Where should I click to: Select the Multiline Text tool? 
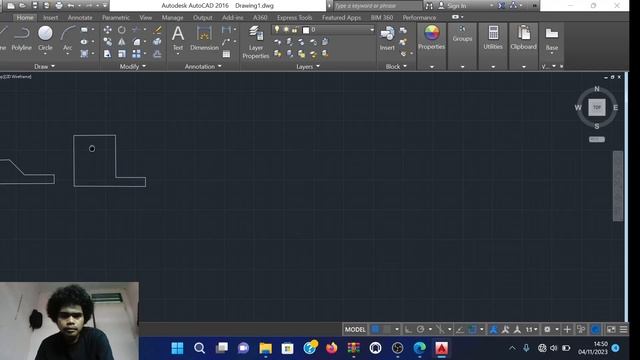[178, 38]
